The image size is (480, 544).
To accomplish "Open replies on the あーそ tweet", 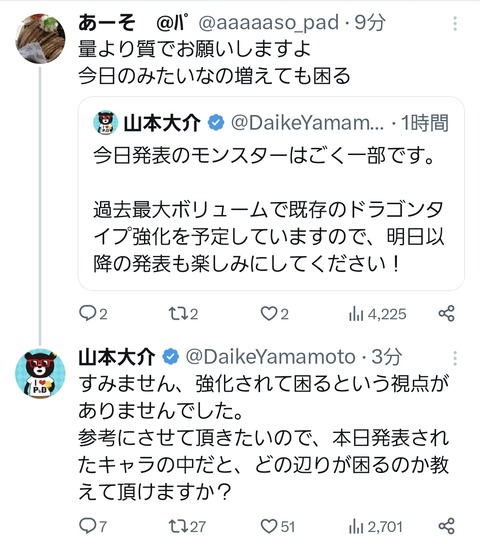I will [x=93, y=314].
